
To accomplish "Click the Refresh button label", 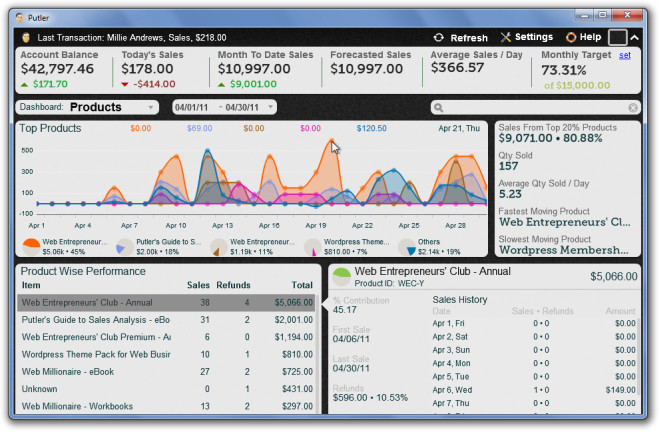I will click(469, 38).
